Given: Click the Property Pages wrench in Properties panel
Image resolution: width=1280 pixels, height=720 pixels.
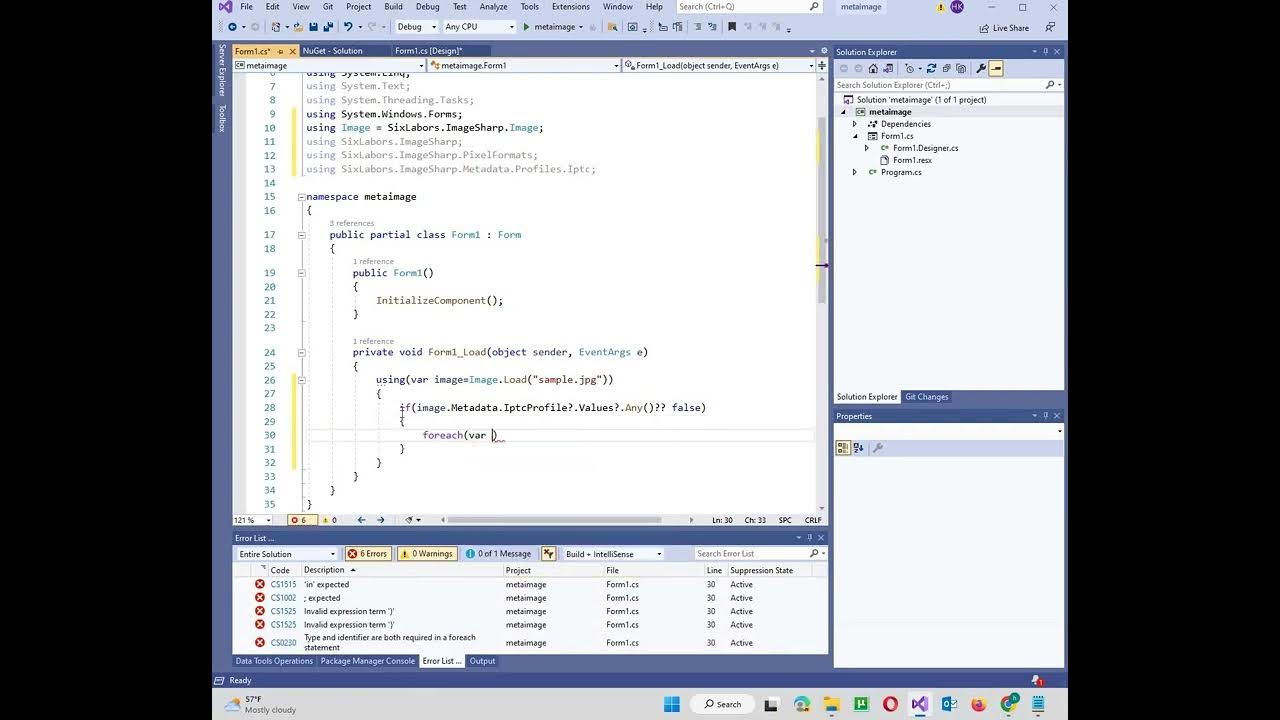Looking at the screenshot, I should click(877, 448).
